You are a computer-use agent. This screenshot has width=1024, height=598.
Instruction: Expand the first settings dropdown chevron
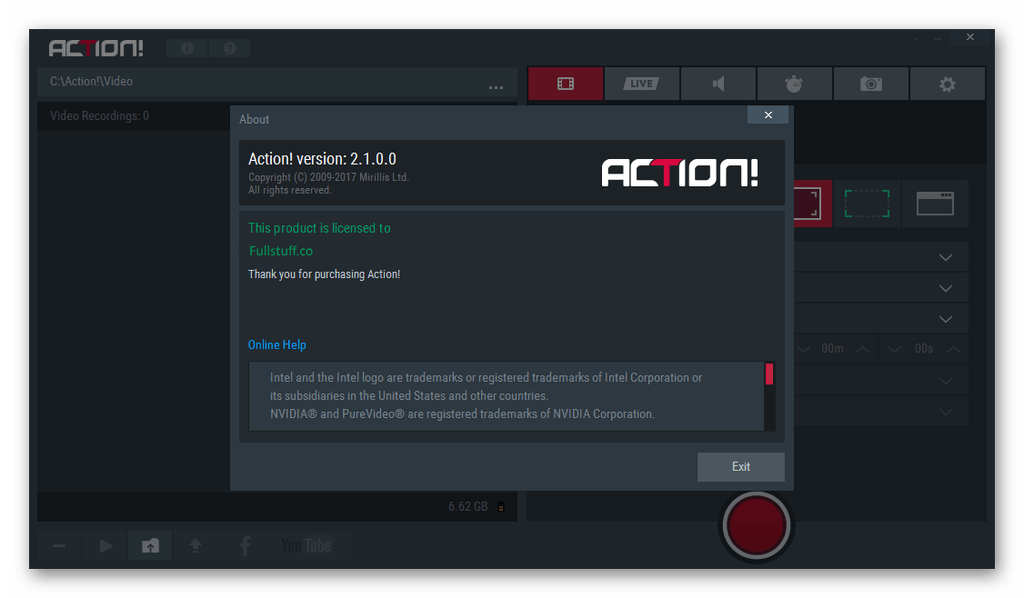(x=945, y=257)
